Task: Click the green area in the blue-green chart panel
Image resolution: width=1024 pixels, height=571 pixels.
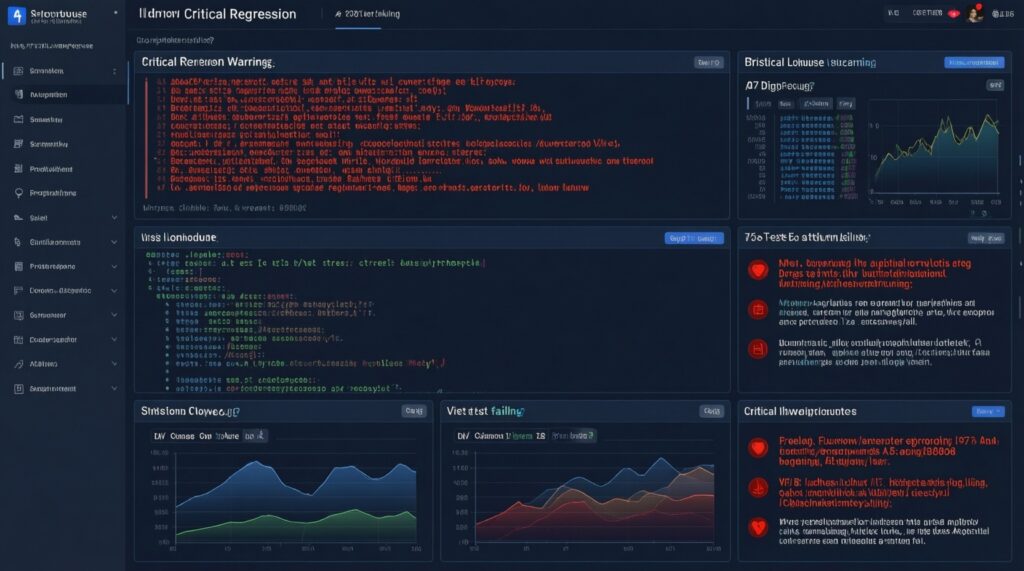Action: [x=294, y=526]
